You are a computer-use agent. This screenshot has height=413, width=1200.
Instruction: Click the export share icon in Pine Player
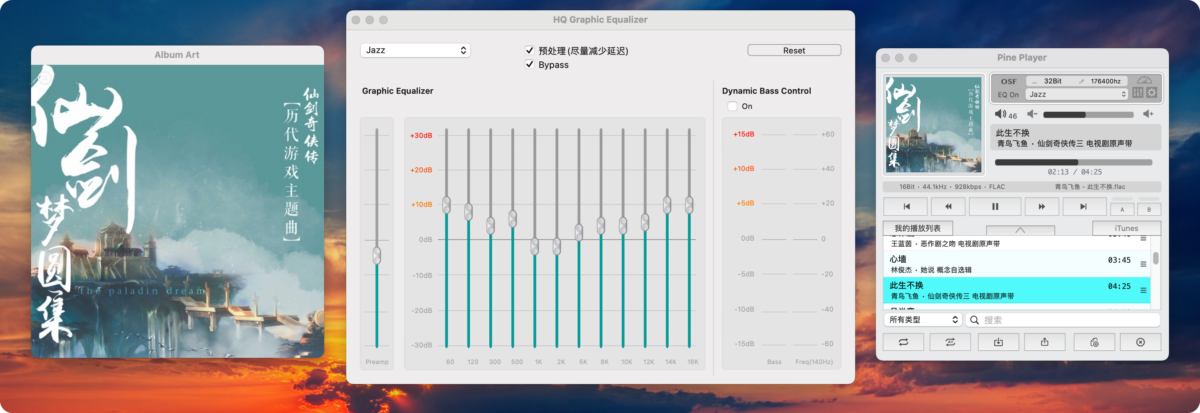pyautogui.click(x=1045, y=342)
